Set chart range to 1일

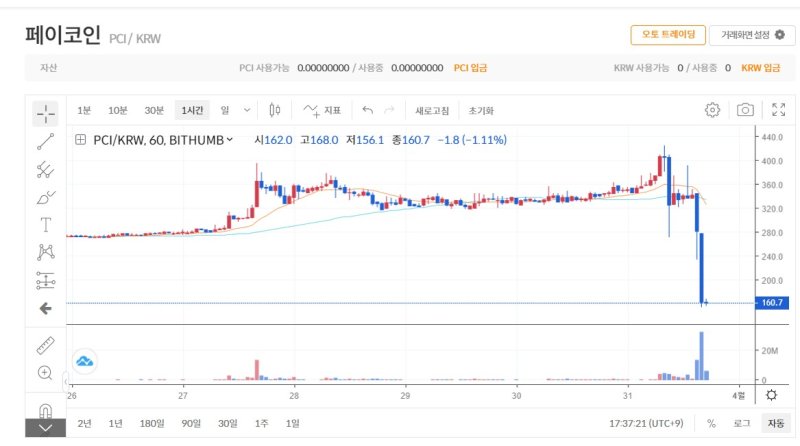pos(292,424)
